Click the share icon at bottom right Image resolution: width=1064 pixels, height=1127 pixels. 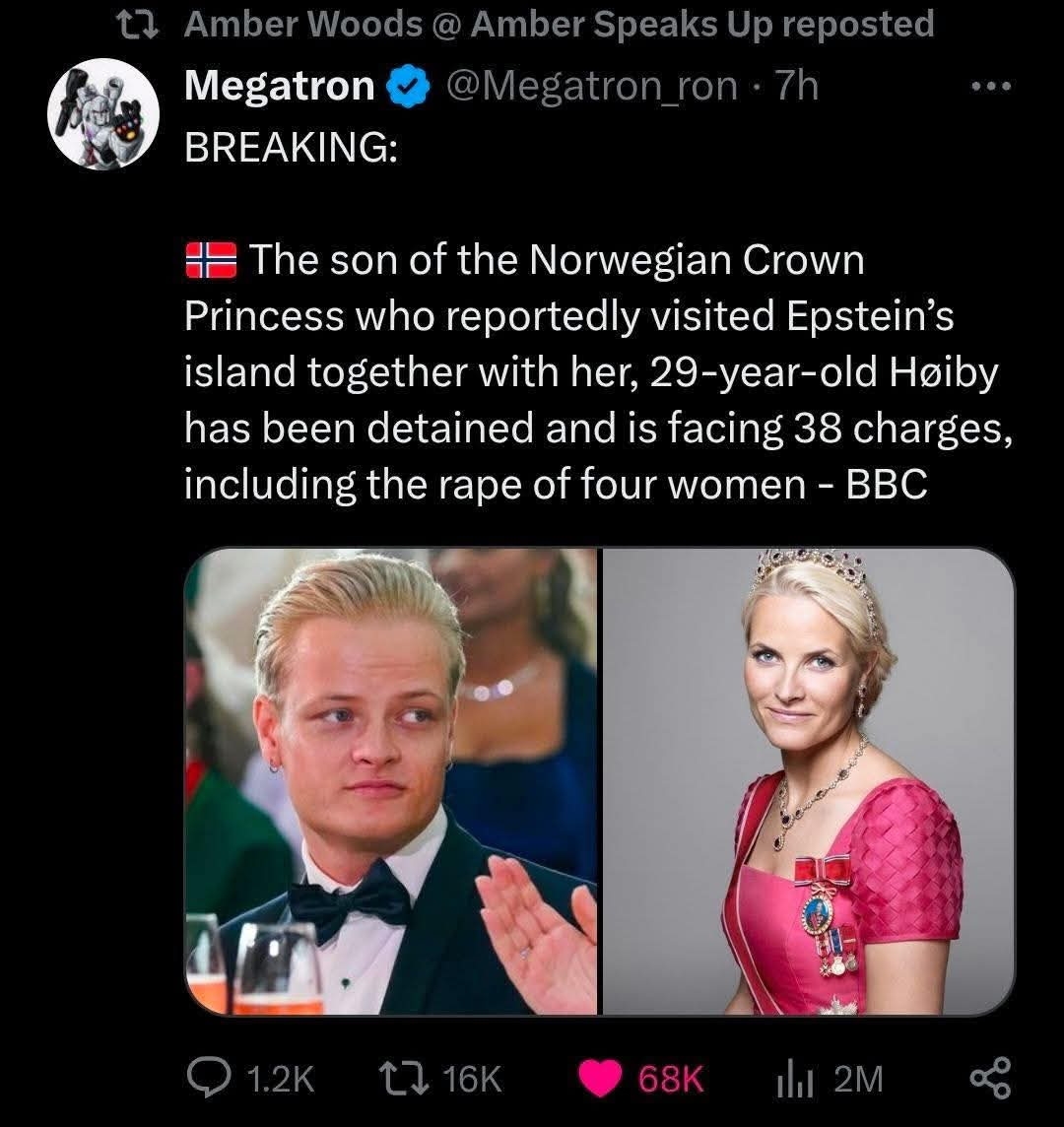tap(990, 1080)
